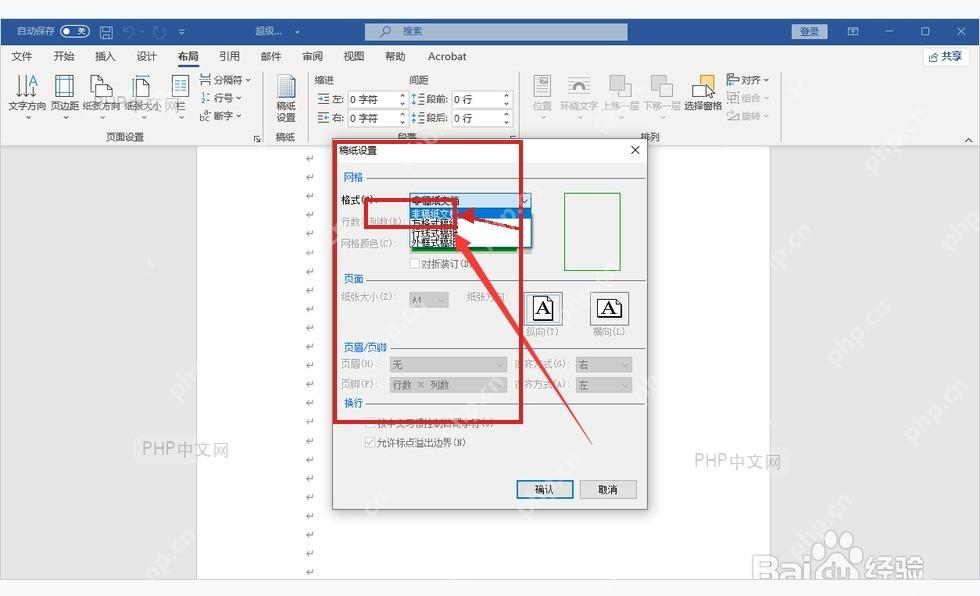Switch to the 引用 tab
Screen dimensions: 980x596
point(229,56)
